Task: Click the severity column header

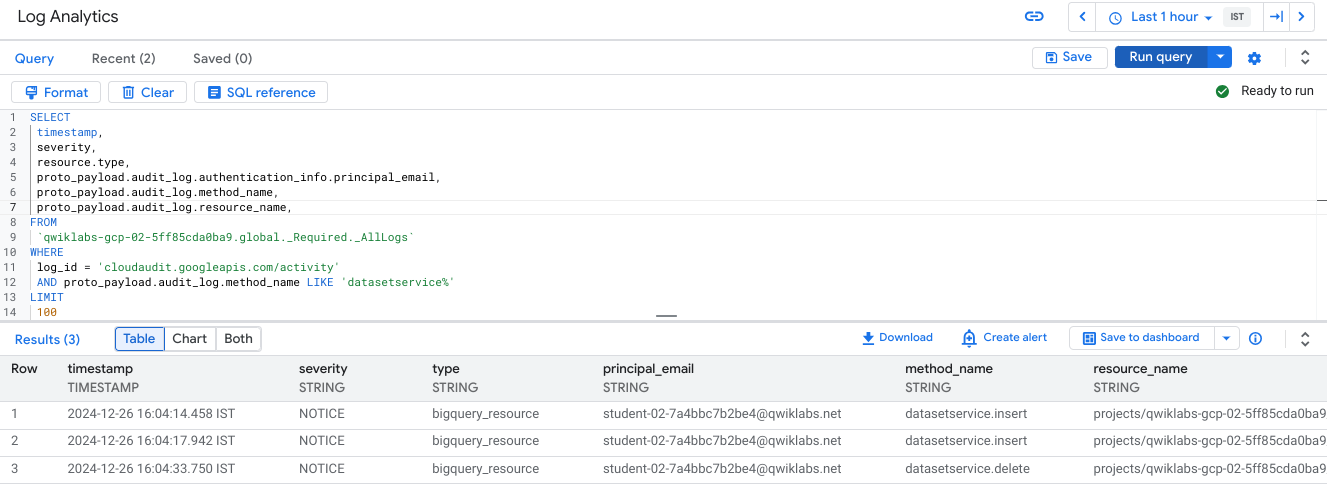Action: click(324, 369)
